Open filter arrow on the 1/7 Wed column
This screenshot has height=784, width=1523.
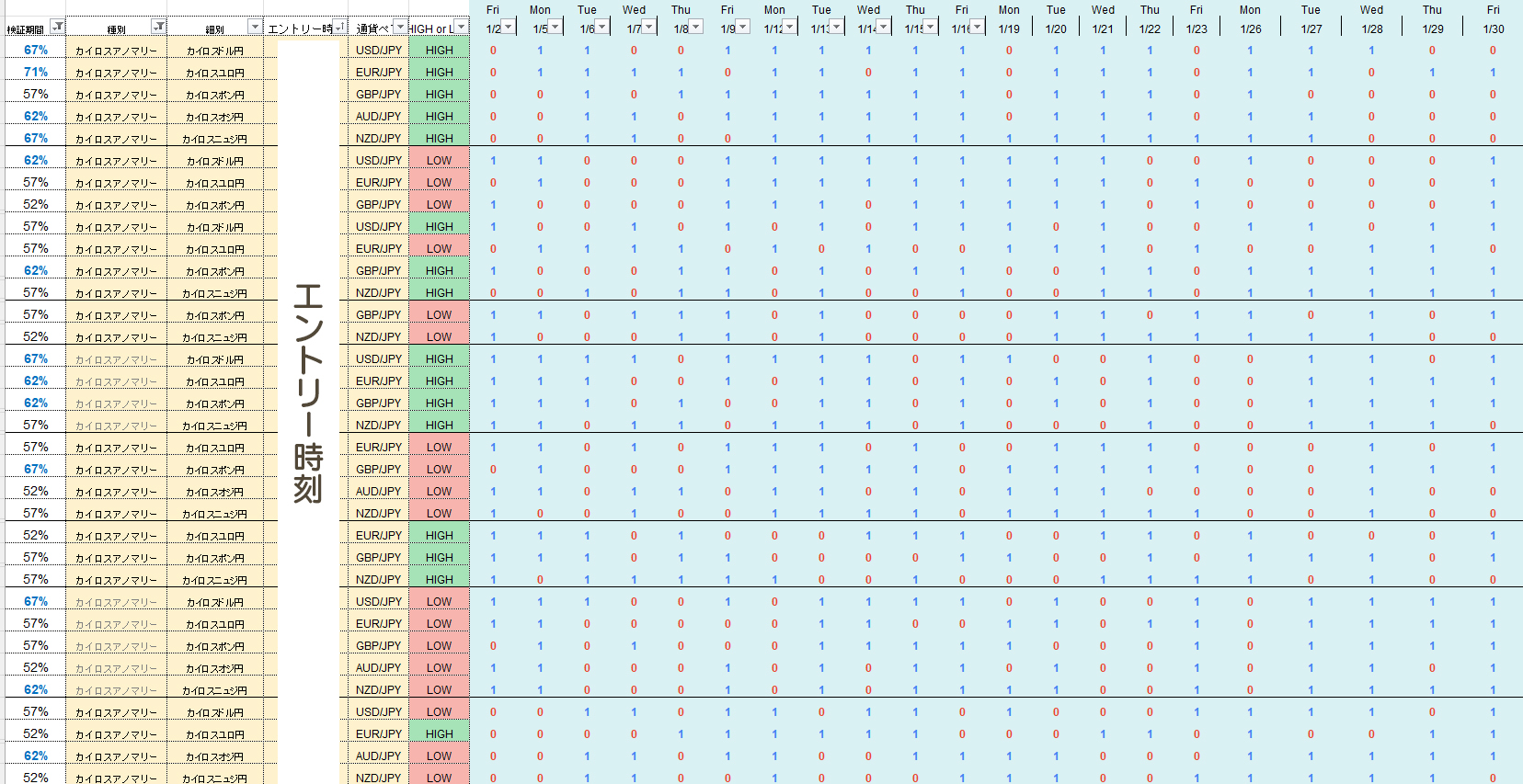pyautogui.click(x=649, y=27)
